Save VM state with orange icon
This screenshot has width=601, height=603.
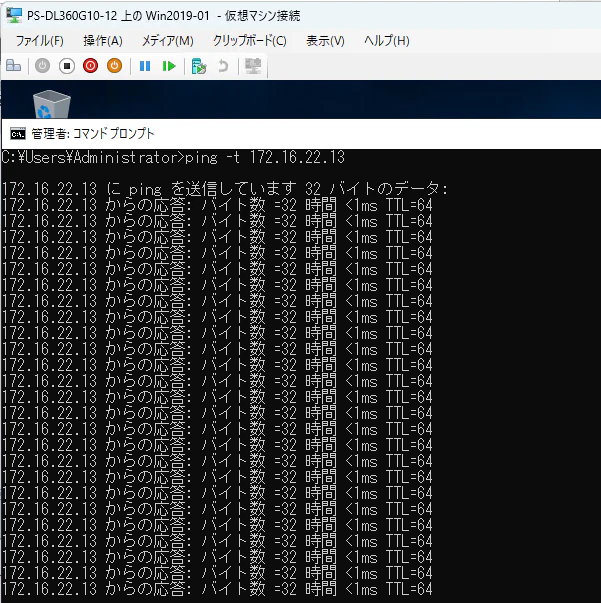[x=114, y=66]
